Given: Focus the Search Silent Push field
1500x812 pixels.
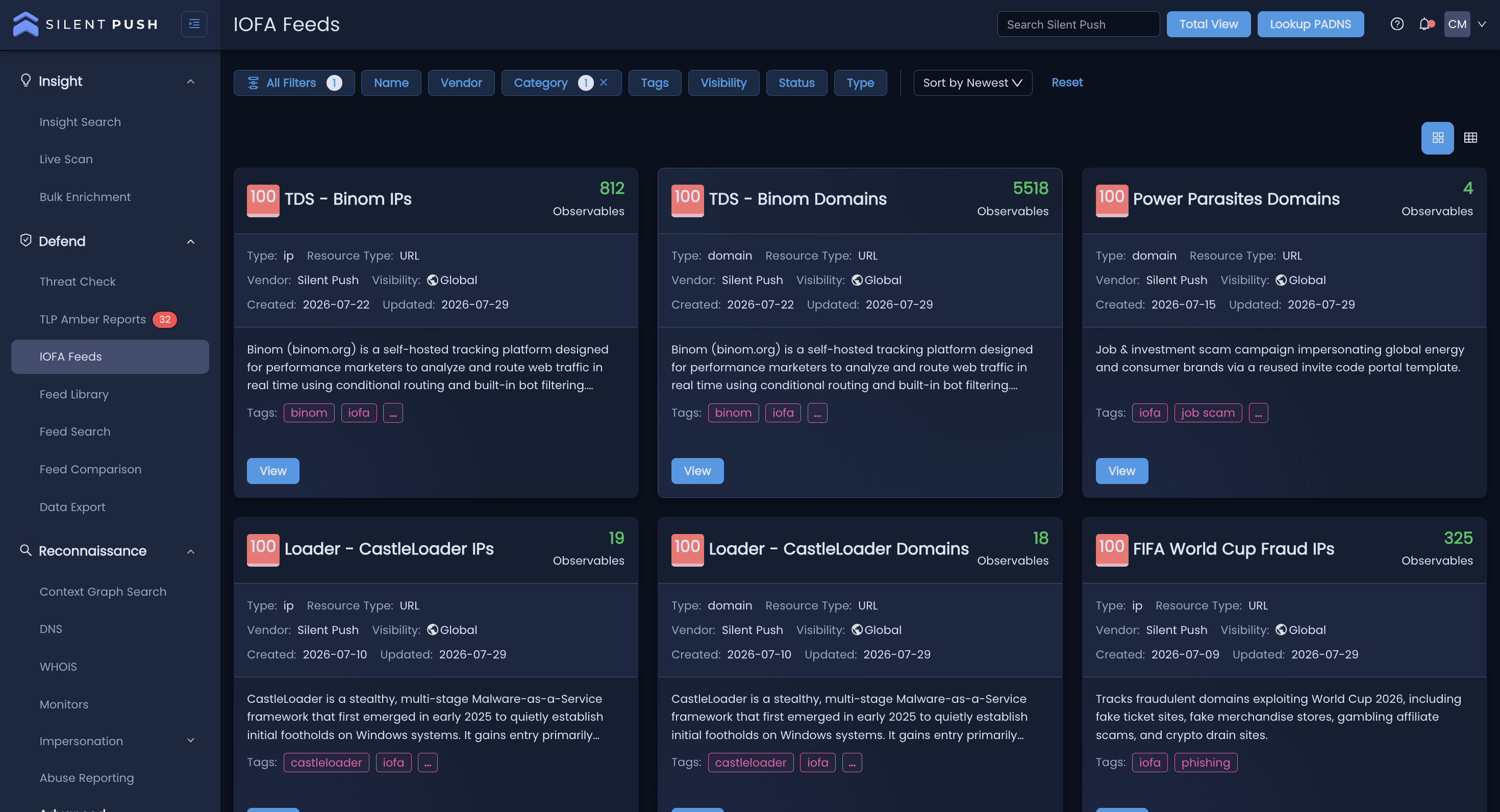Looking at the screenshot, I should click(x=1079, y=24).
